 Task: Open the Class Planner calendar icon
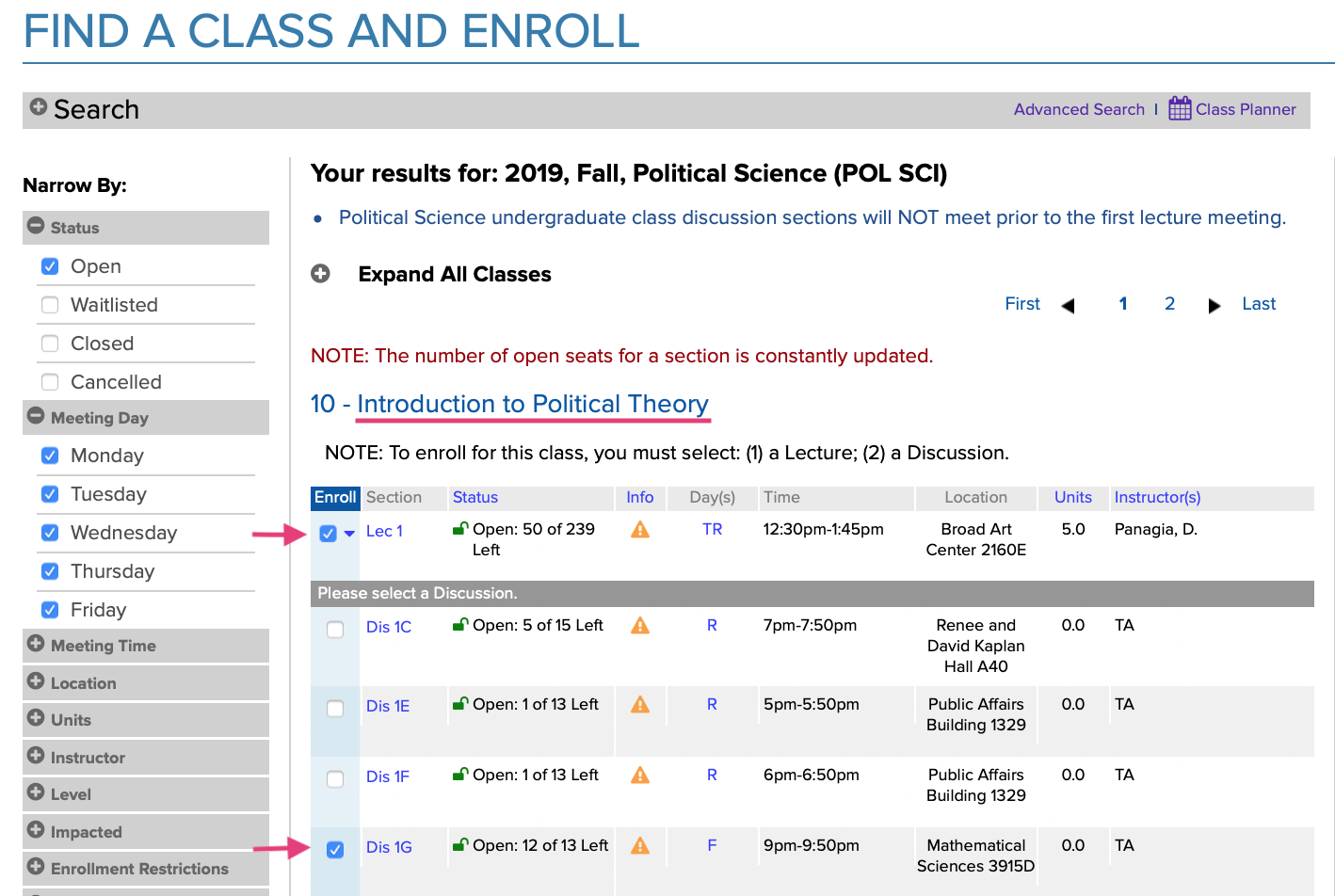click(x=1180, y=108)
